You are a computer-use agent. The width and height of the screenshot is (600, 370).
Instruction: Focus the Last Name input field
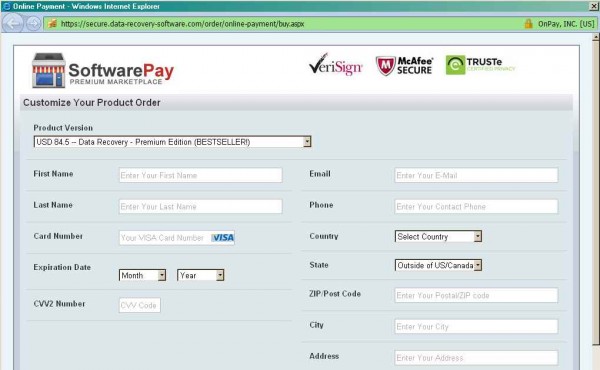click(201, 207)
